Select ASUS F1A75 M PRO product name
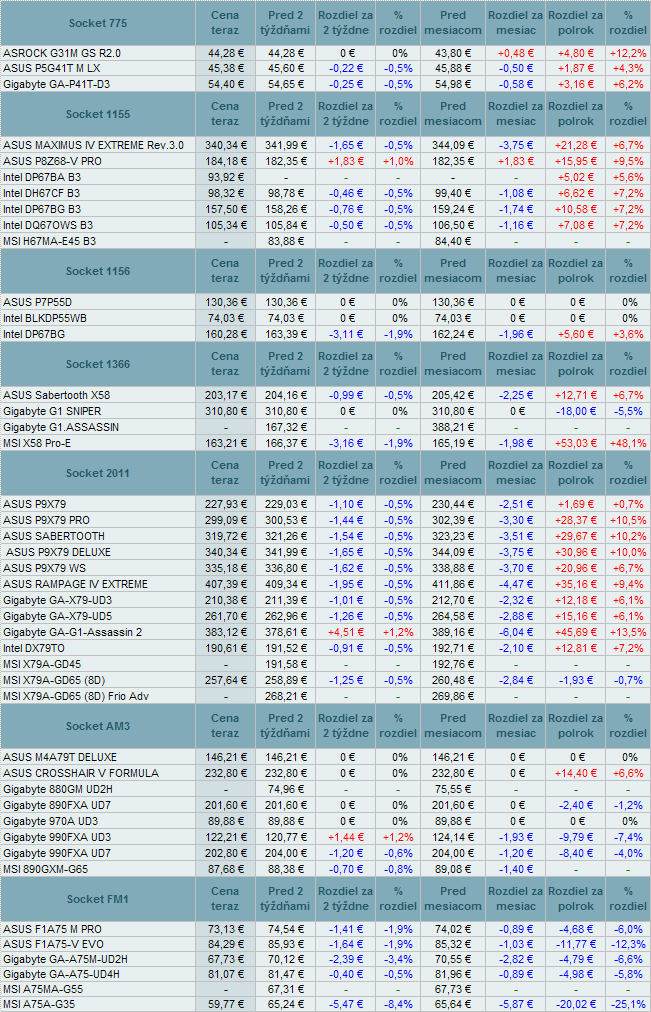The height and width of the screenshot is (1012, 651). [52, 929]
